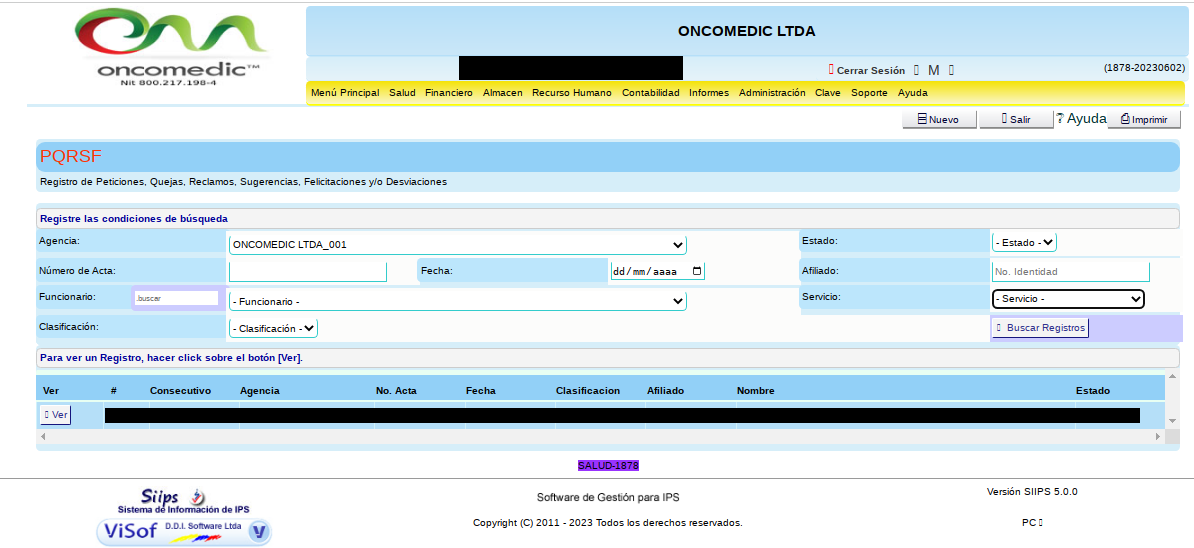Click the Buscar Registros button
The width and height of the screenshot is (1194, 548).
point(1039,328)
